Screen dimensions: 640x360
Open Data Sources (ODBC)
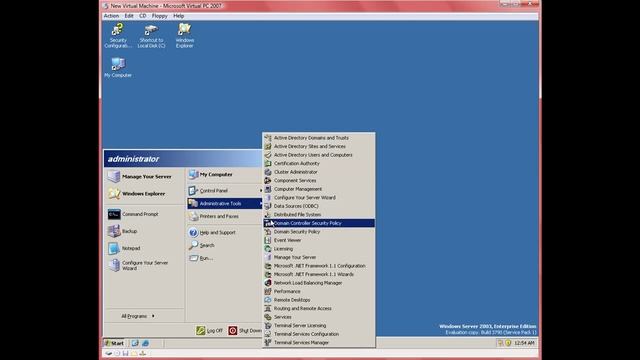pyautogui.click(x=319, y=206)
